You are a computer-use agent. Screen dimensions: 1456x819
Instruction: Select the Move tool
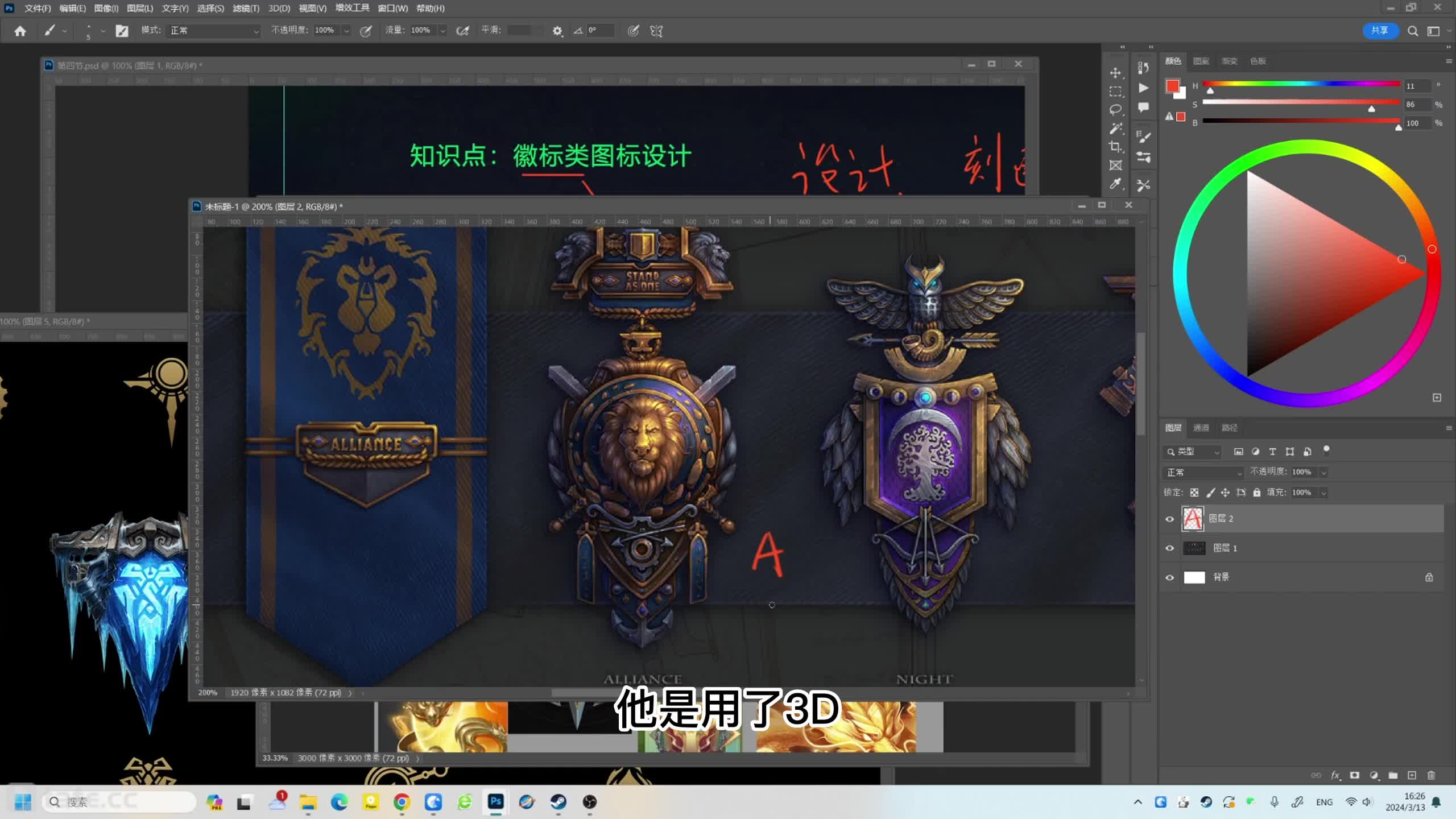1115,73
